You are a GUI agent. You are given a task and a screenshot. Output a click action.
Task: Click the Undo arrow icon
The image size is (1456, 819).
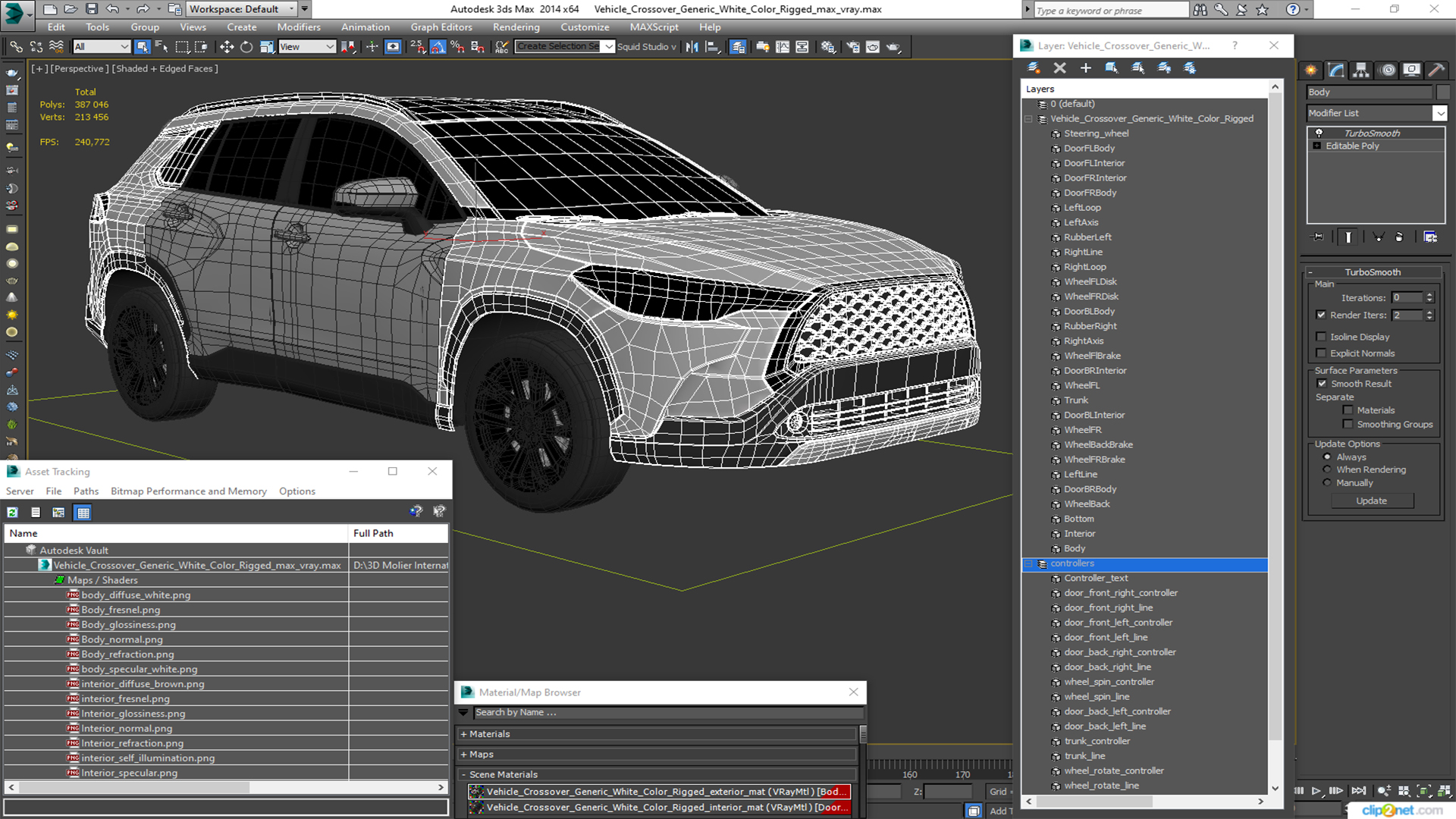coord(112,9)
